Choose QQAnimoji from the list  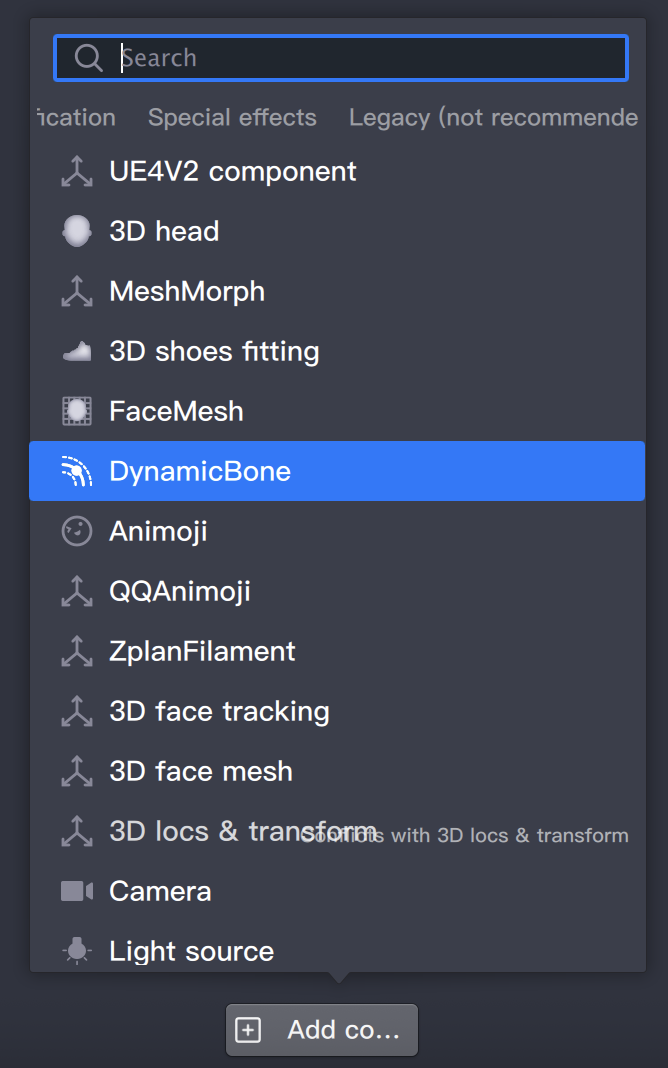tap(180, 591)
